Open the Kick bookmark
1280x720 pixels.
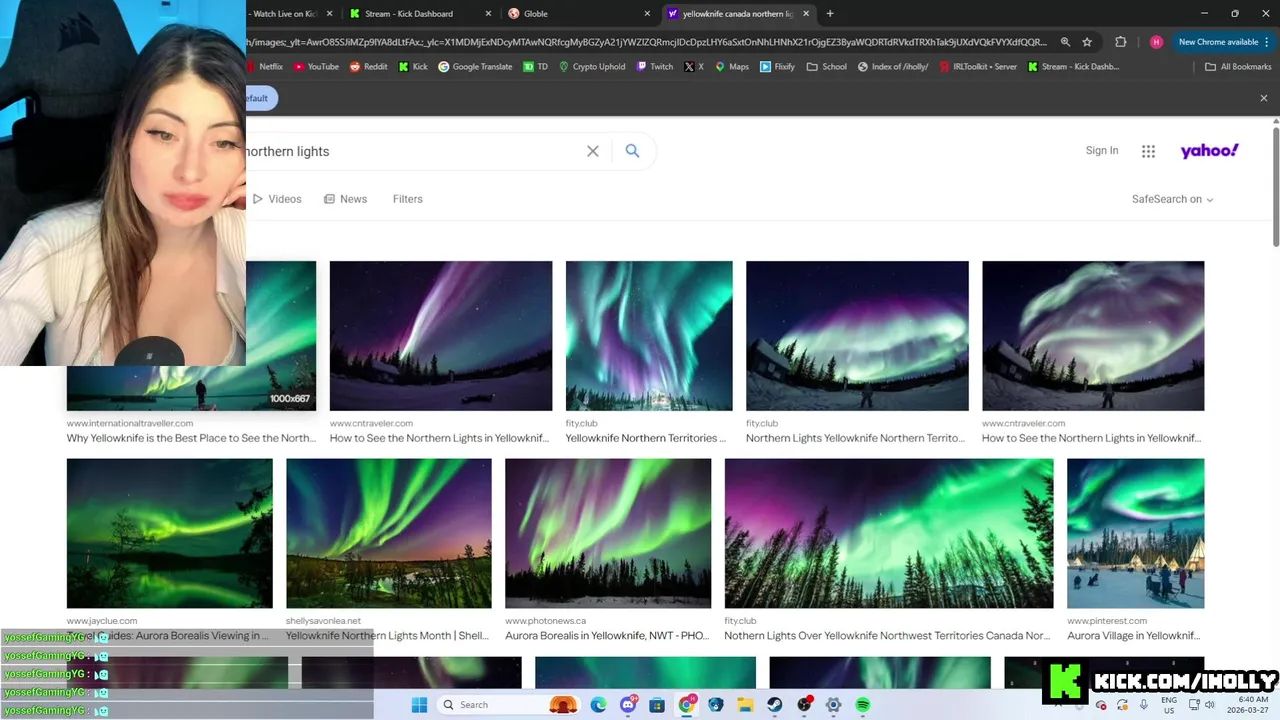pos(413,67)
